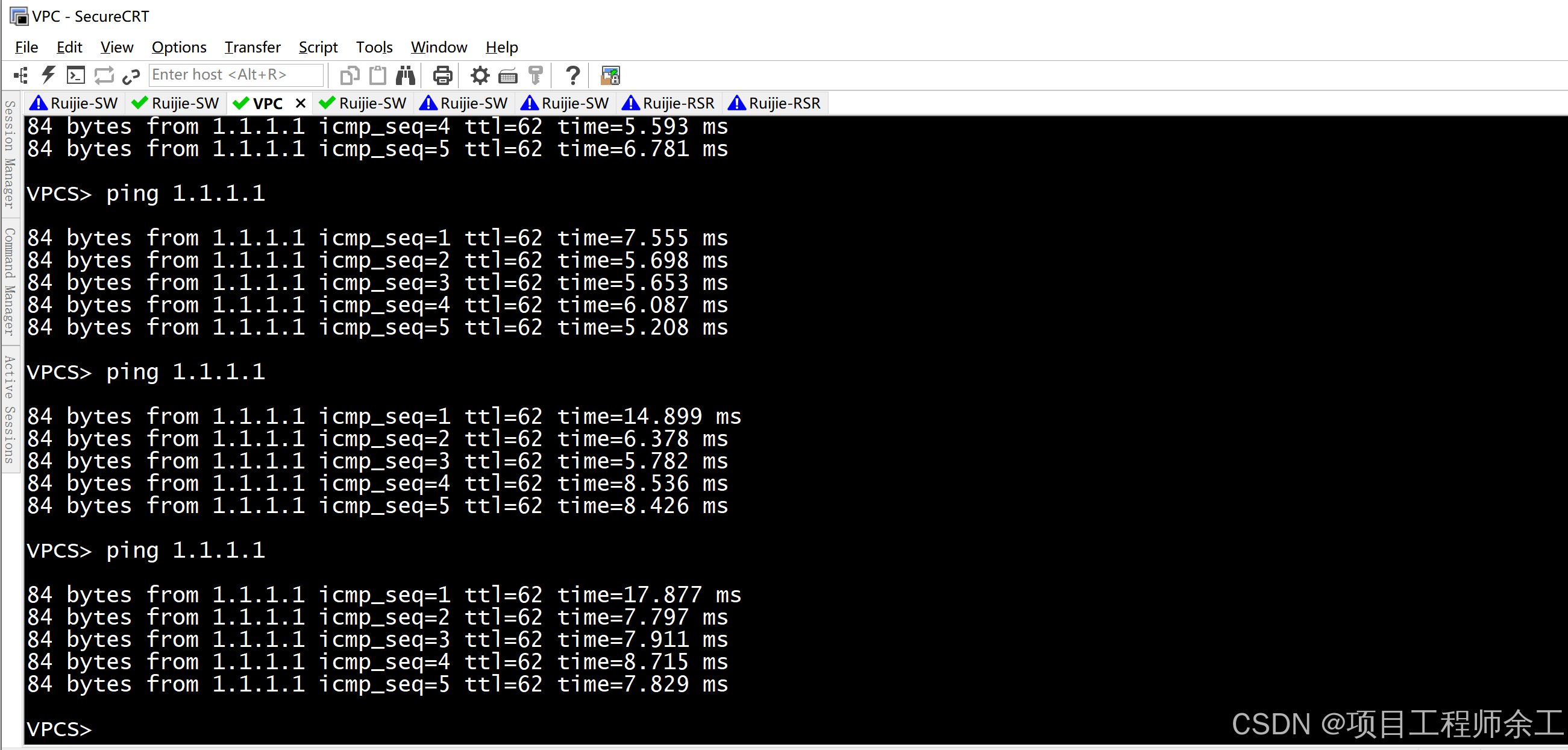Click the Enter host input field

click(236, 75)
